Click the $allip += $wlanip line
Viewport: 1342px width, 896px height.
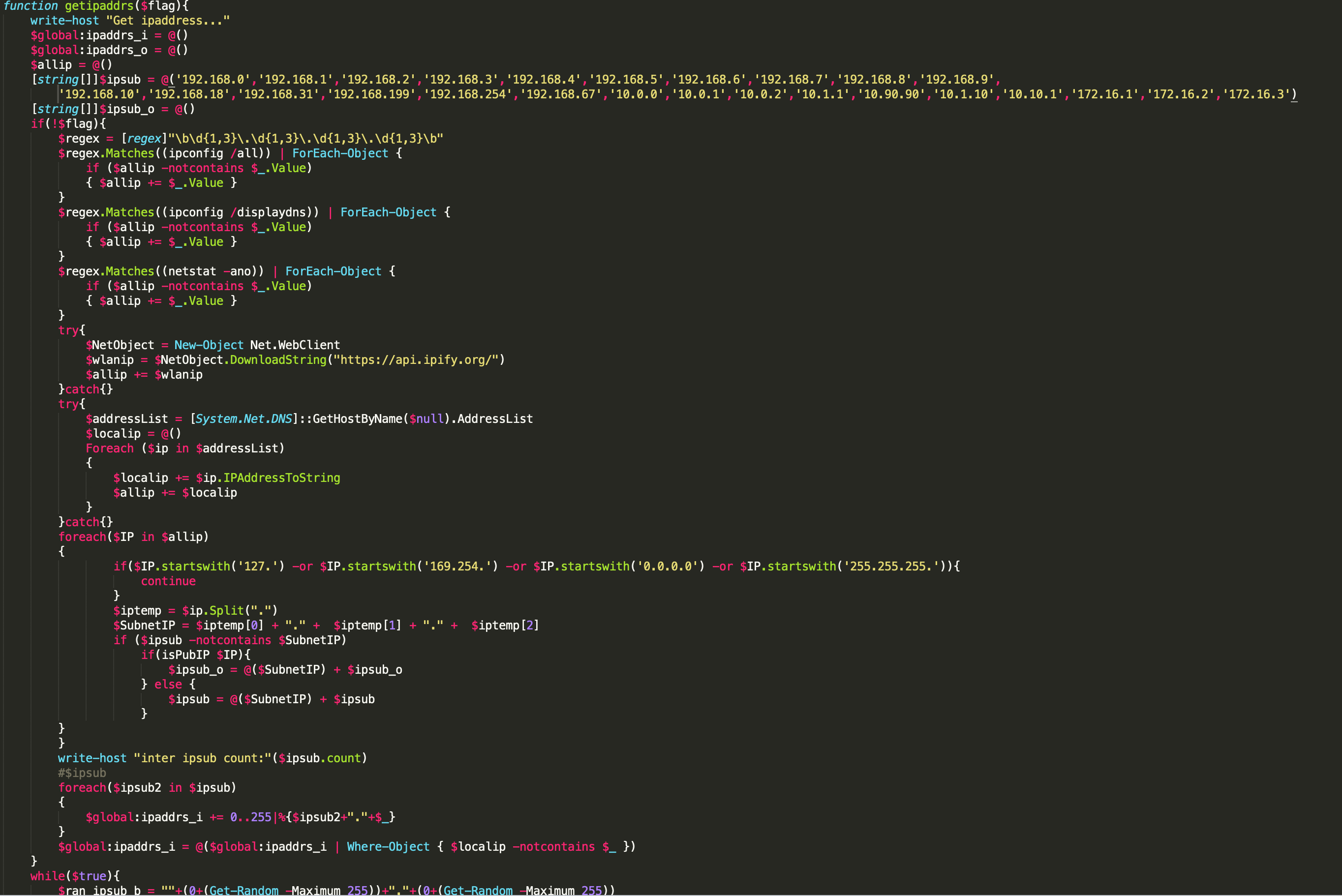(144, 375)
